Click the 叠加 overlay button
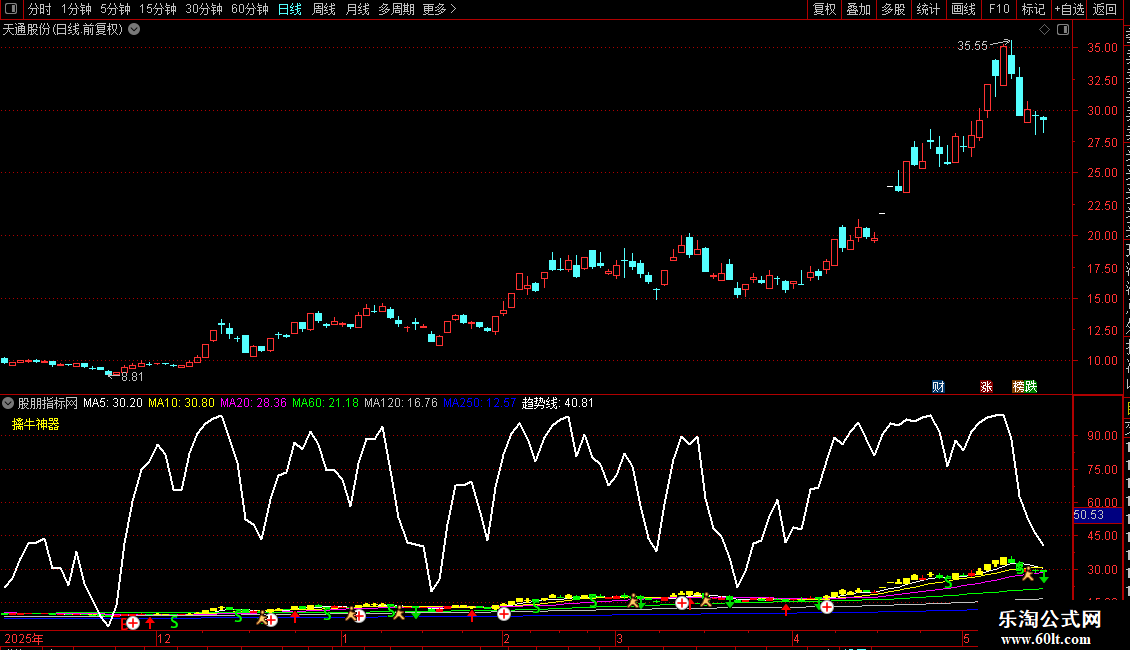 point(858,9)
